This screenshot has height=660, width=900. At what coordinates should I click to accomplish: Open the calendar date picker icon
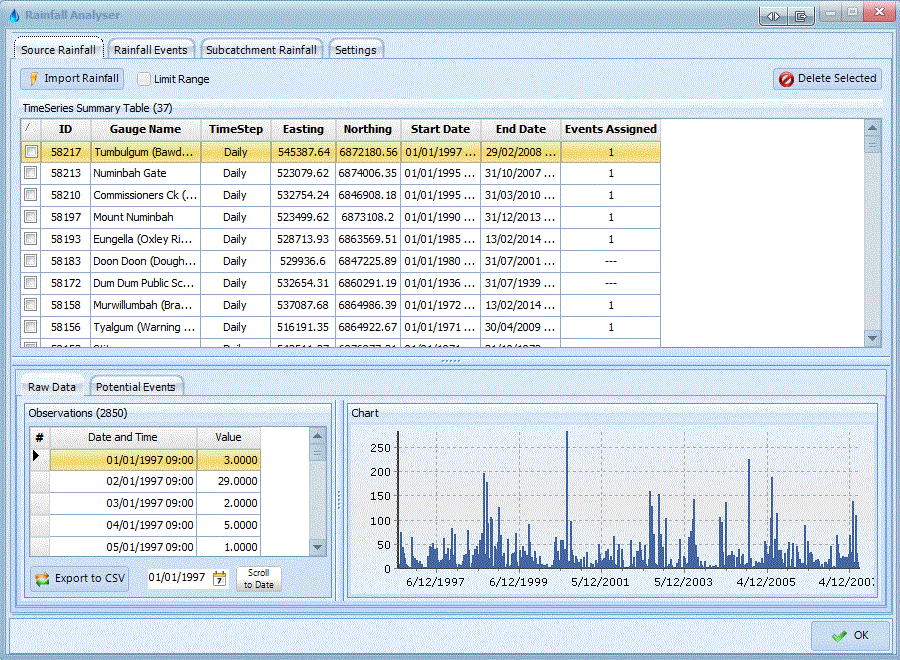219,578
